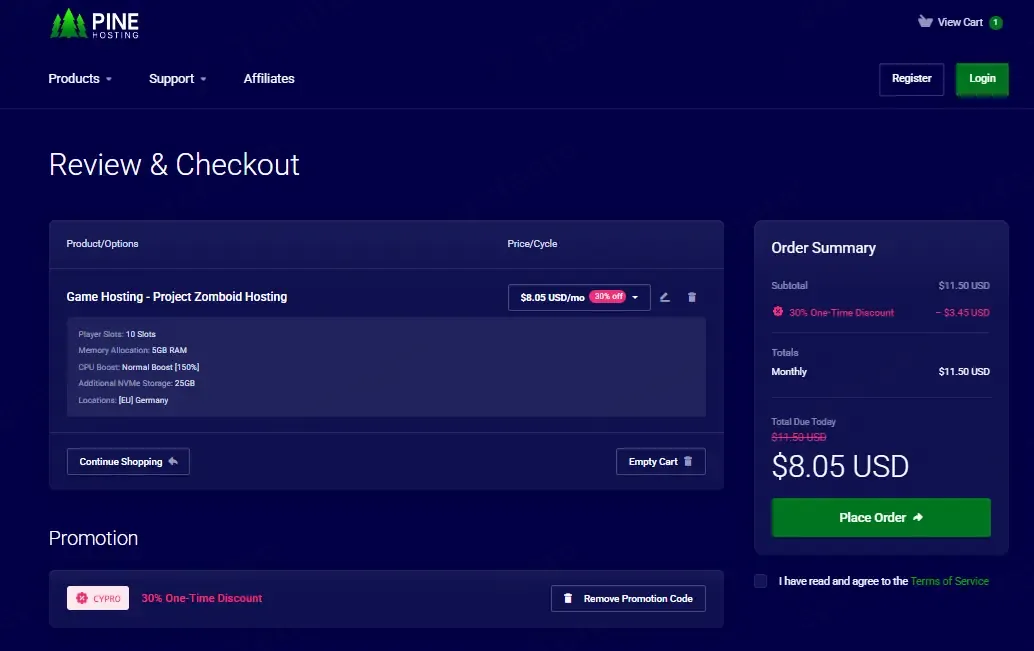Open the billing cycle price dropdown
This screenshot has width=1034, height=651.
pyautogui.click(x=579, y=297)
